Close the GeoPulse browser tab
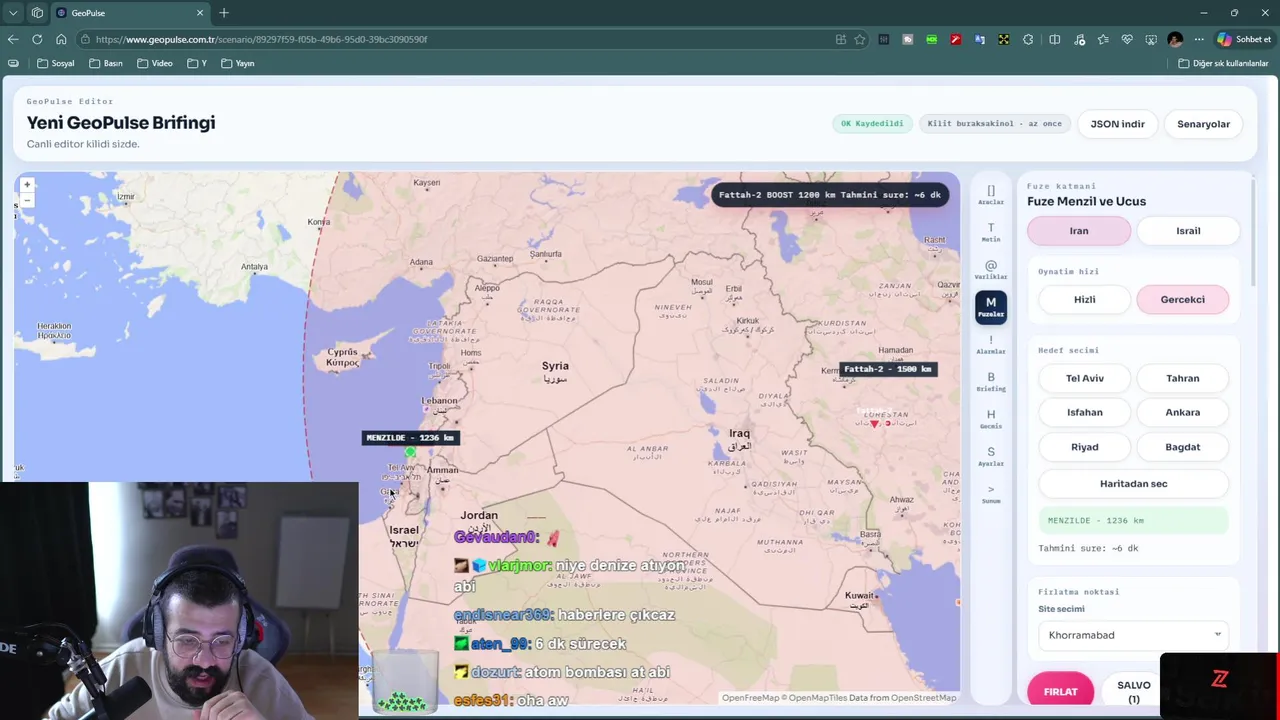This screenshot has width=1280, height=720. click(x=200, y=13)
